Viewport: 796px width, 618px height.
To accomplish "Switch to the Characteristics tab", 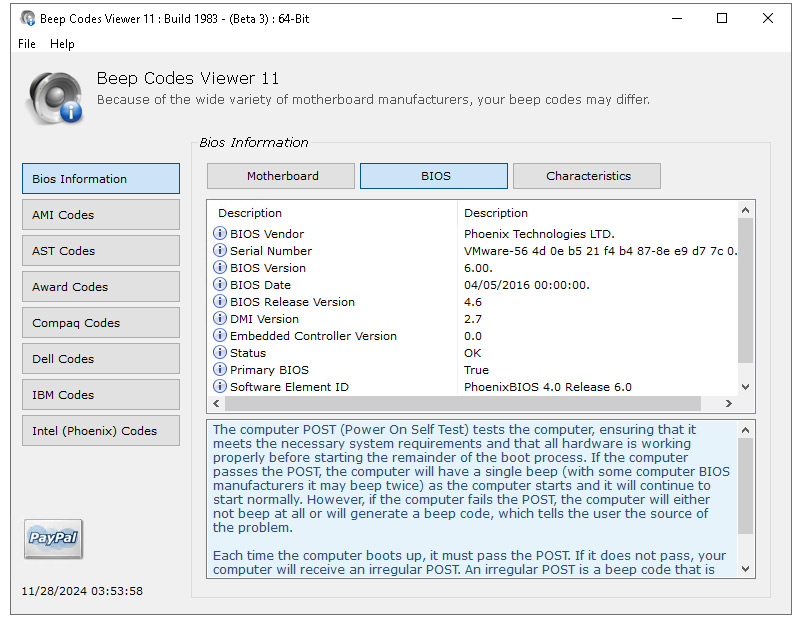I will coord(587,176).
